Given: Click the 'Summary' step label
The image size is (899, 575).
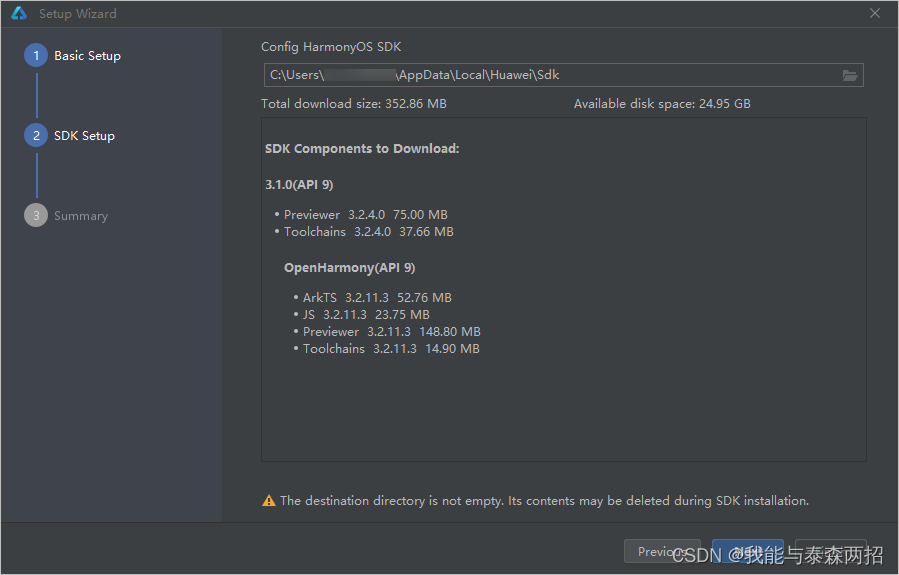Looking at the screenshot, I should click(81, 216).
